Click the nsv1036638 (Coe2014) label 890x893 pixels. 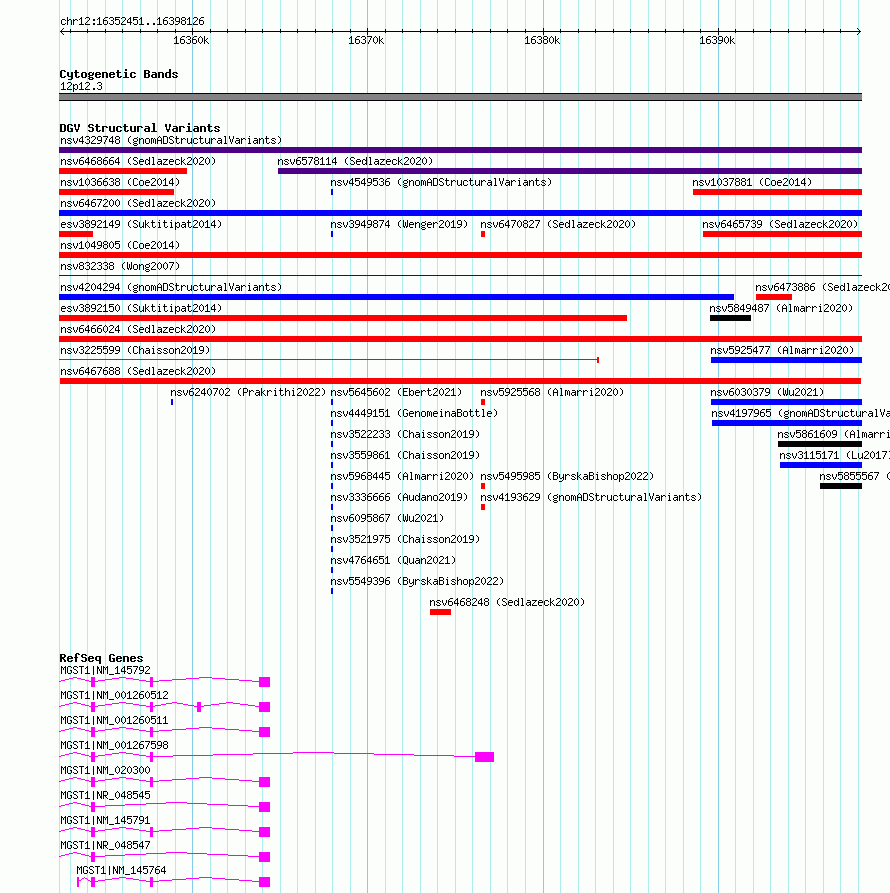(x=120, y=182)
